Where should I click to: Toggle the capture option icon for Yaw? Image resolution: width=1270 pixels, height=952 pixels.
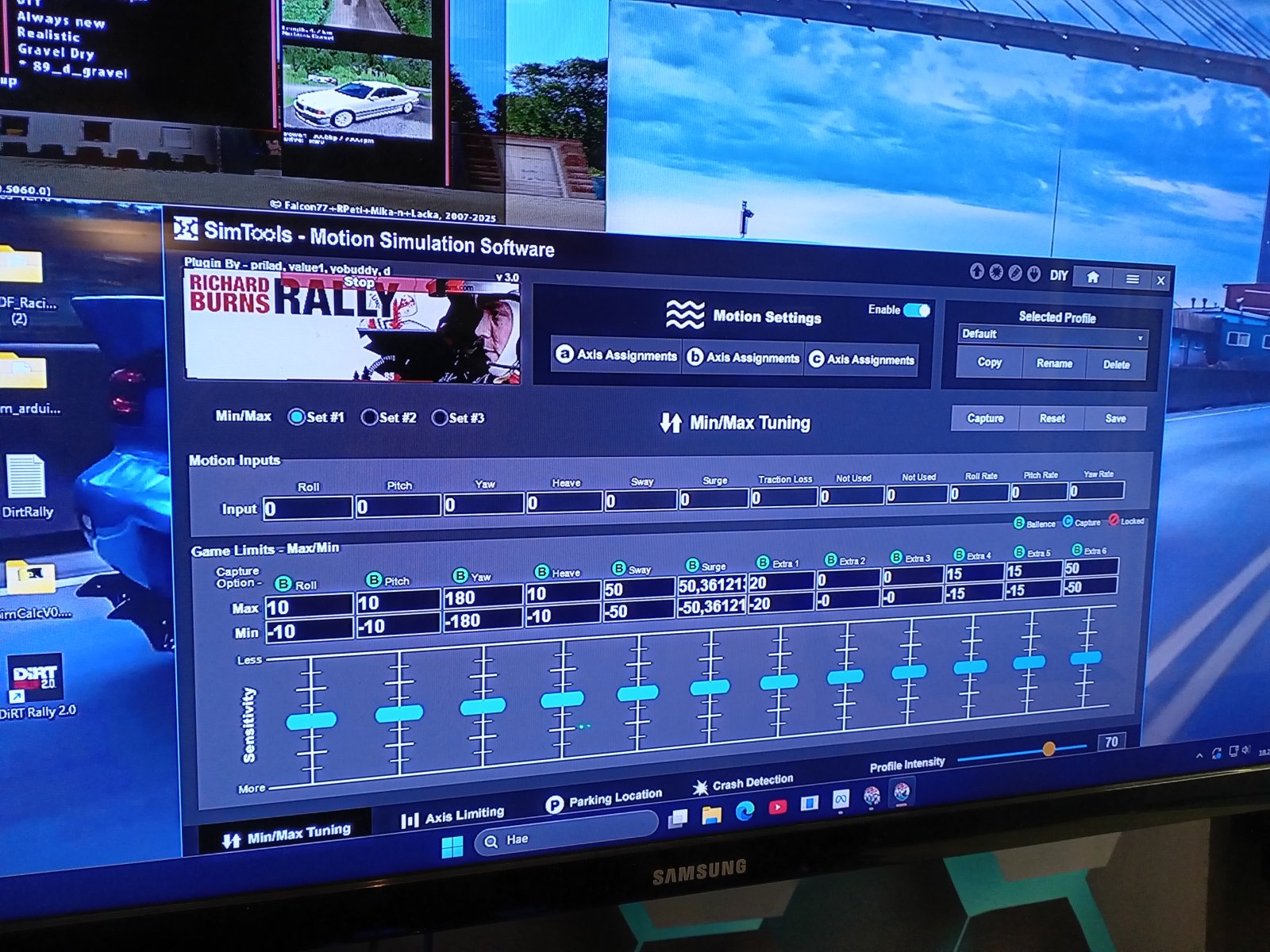click(x=460, y=575)
